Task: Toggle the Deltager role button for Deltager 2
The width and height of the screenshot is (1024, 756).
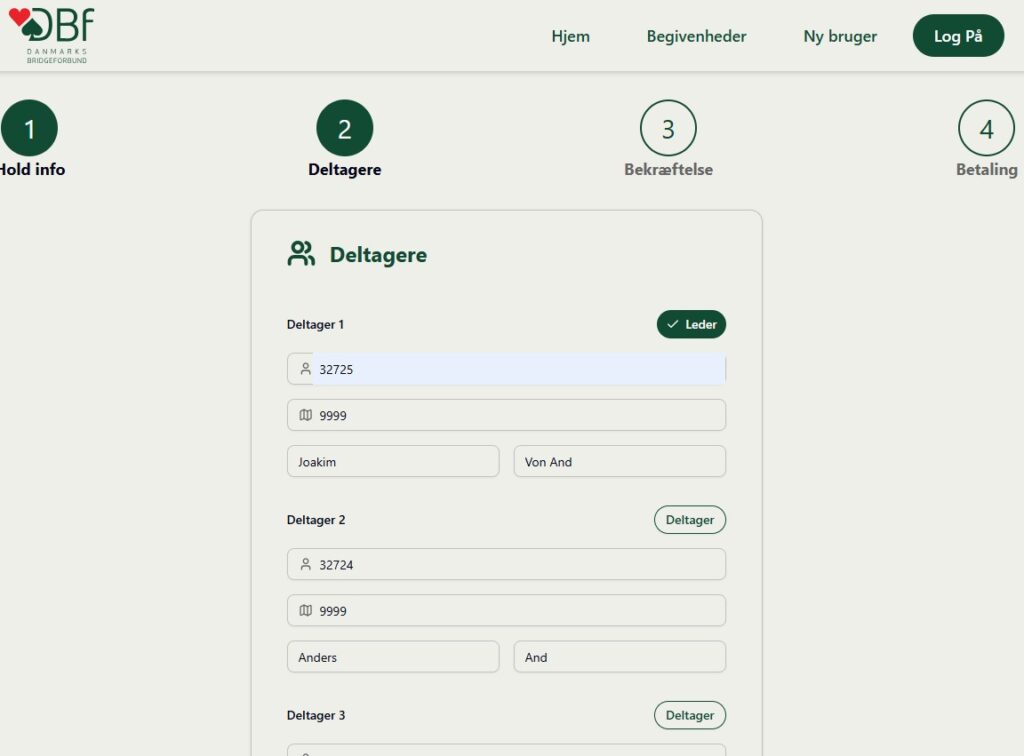Action: click(689, 520)
